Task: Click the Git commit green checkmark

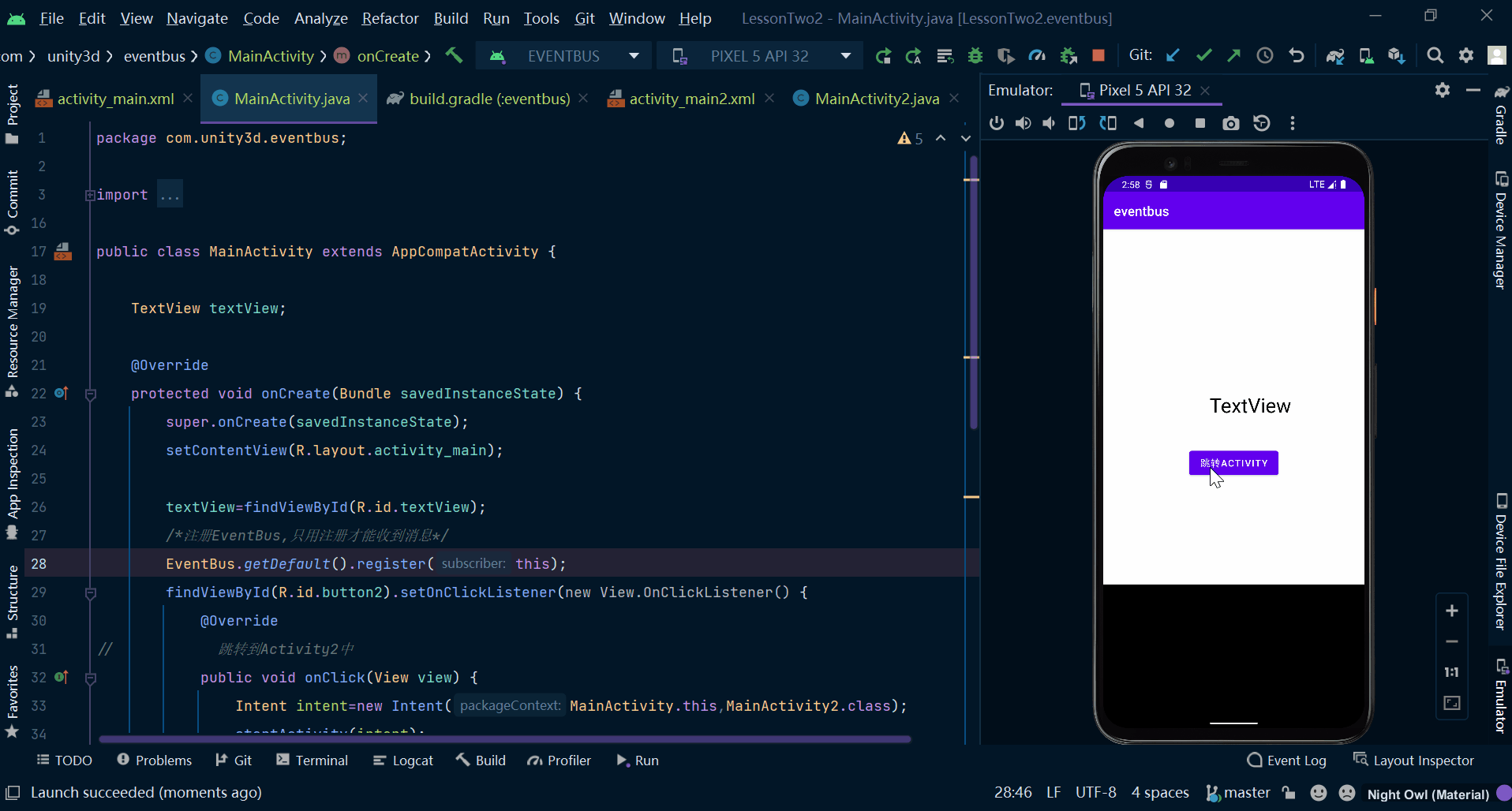Action: coord(1203,55)
